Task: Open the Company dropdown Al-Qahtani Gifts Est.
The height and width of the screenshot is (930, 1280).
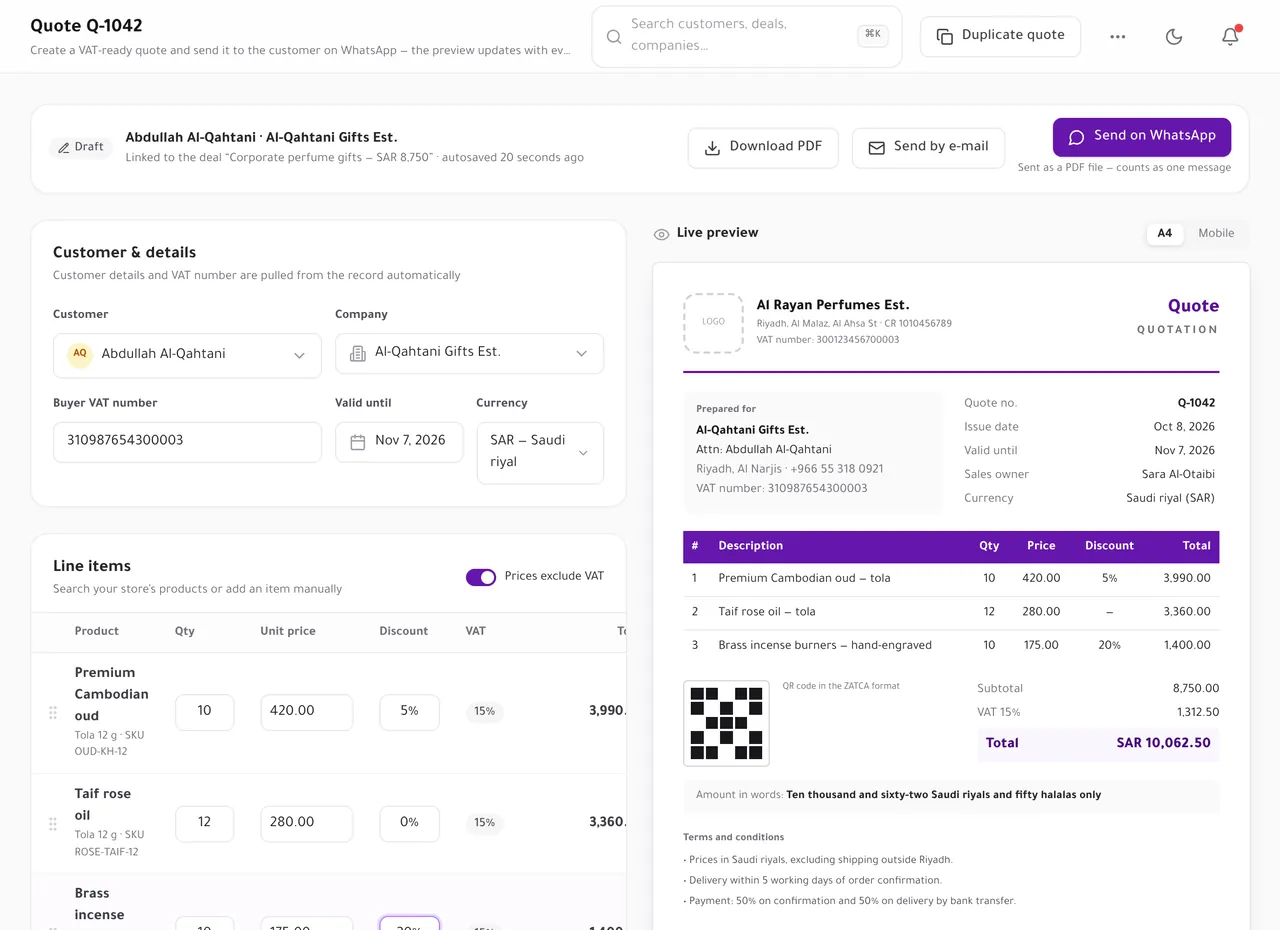Action: [x=469, y=353]
